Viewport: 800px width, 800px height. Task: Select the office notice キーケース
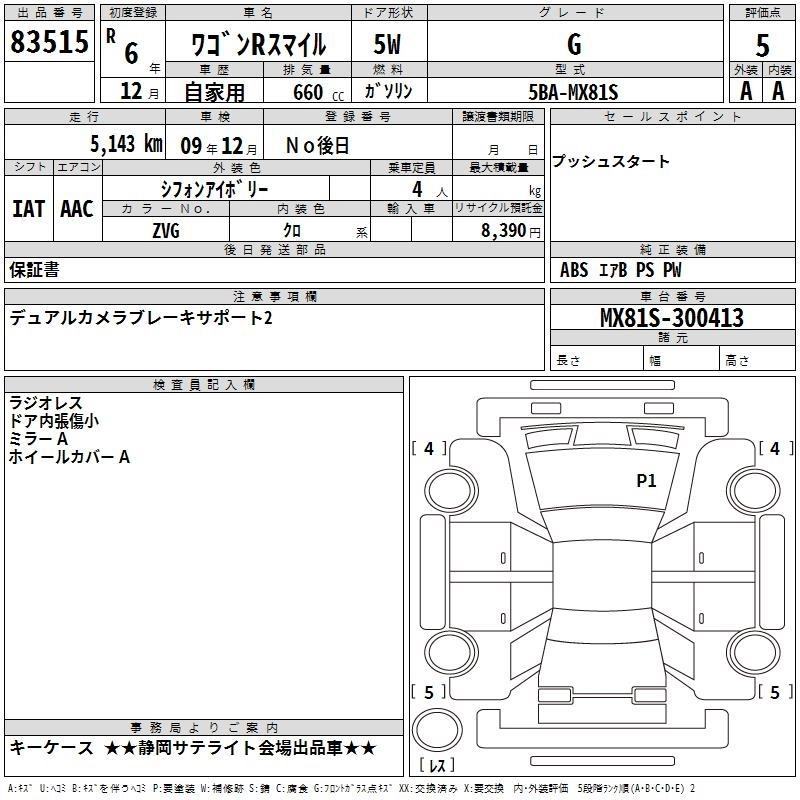[x=52, y=748]
